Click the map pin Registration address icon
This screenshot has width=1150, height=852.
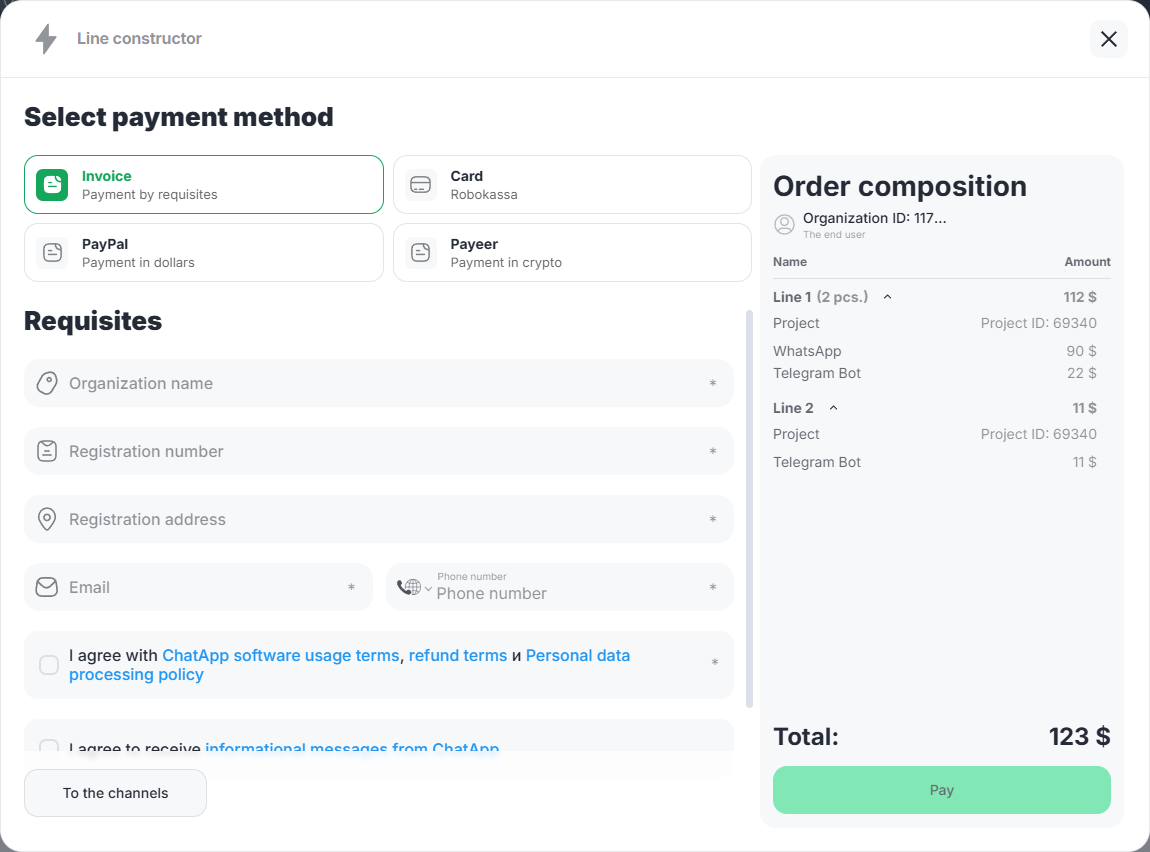click(x=47, y=519)
